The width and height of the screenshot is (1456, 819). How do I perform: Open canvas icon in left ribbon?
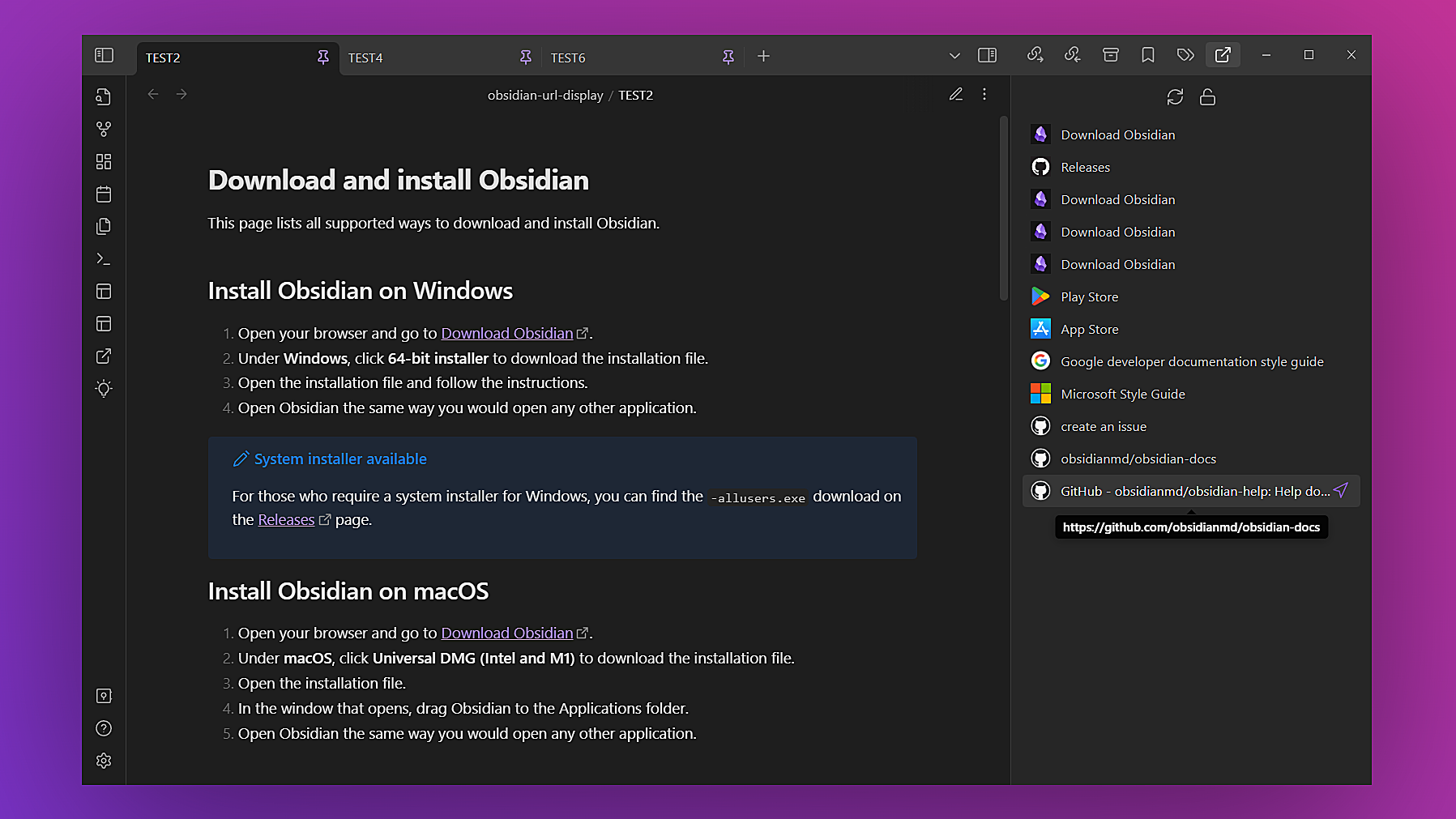(x=104, y=161)
